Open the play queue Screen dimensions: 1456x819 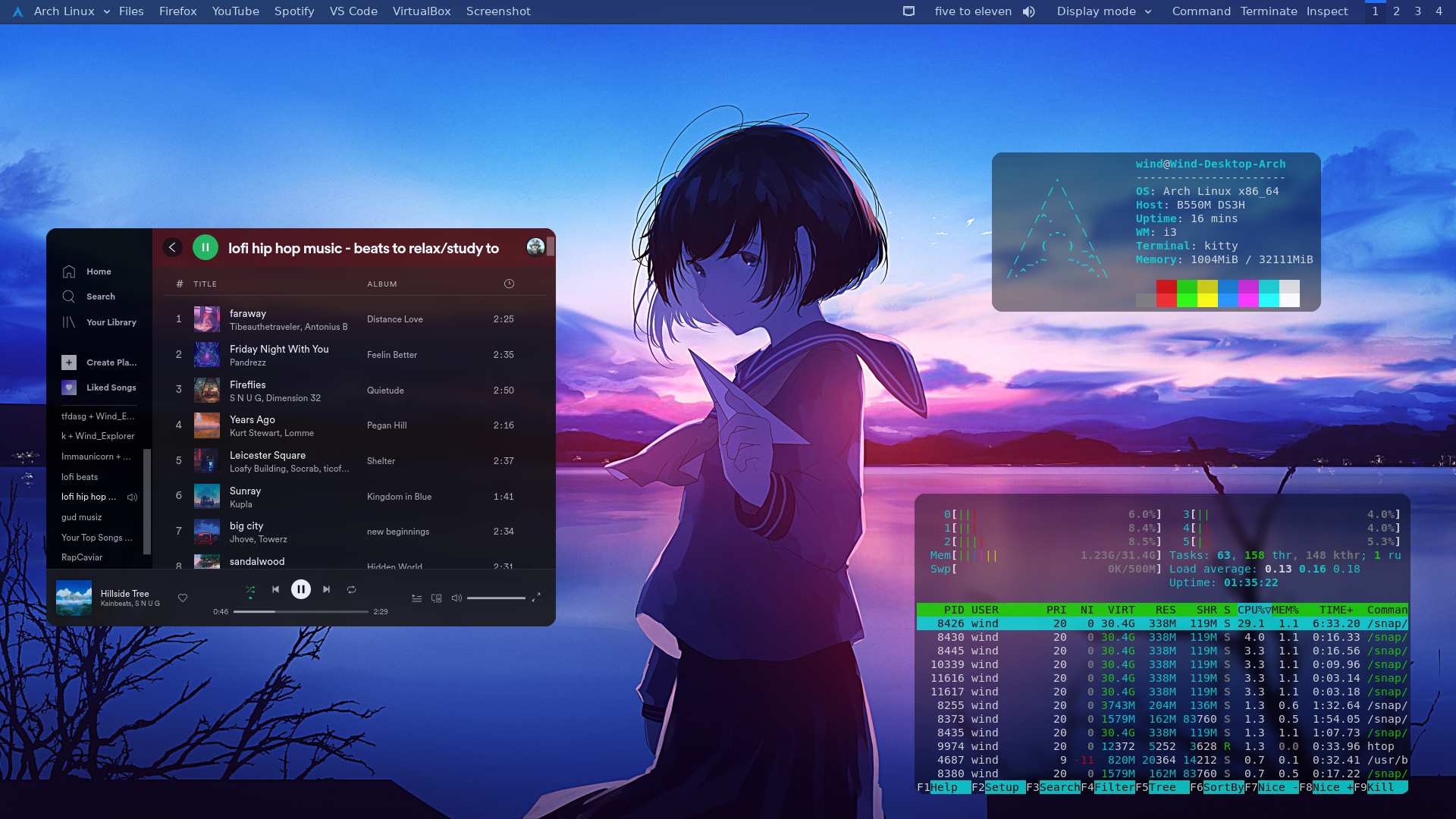tap(416, 598)
